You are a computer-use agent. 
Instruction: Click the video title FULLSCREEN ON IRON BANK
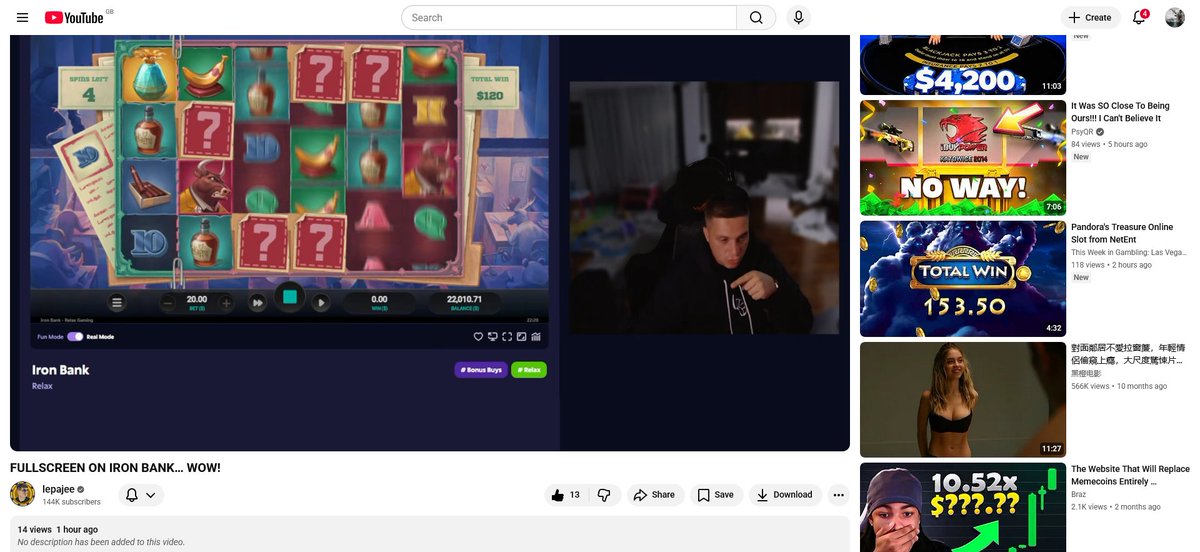(x=115, y=467)
